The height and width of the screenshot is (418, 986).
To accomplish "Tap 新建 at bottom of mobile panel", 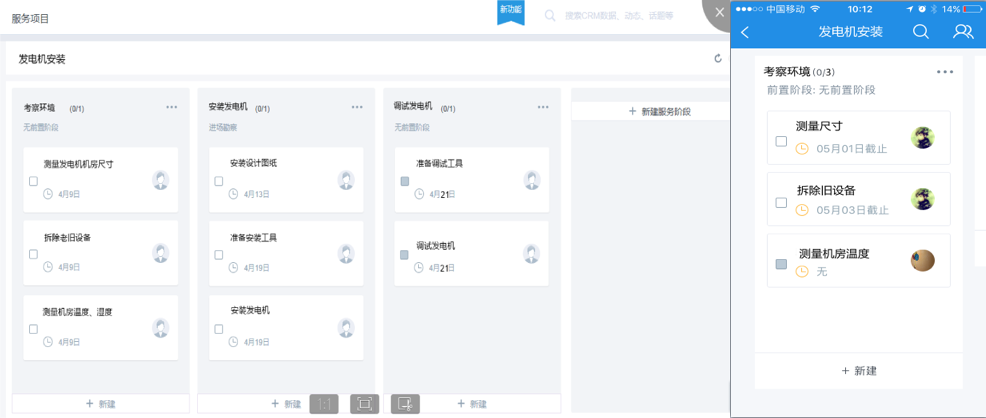I will [x=859, y=370].
